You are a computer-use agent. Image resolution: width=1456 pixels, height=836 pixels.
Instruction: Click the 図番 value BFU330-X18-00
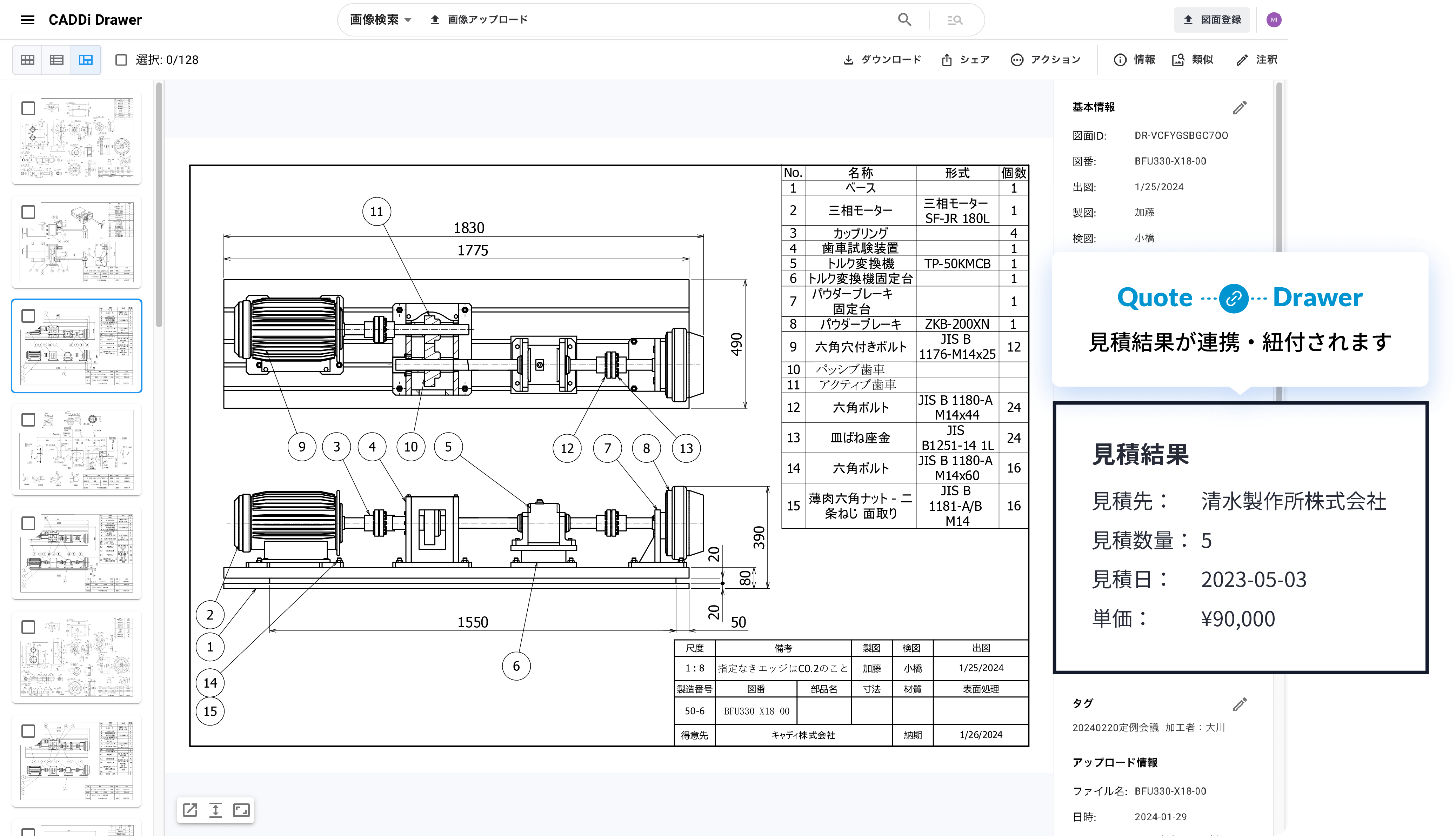[x=1170, y=161]
